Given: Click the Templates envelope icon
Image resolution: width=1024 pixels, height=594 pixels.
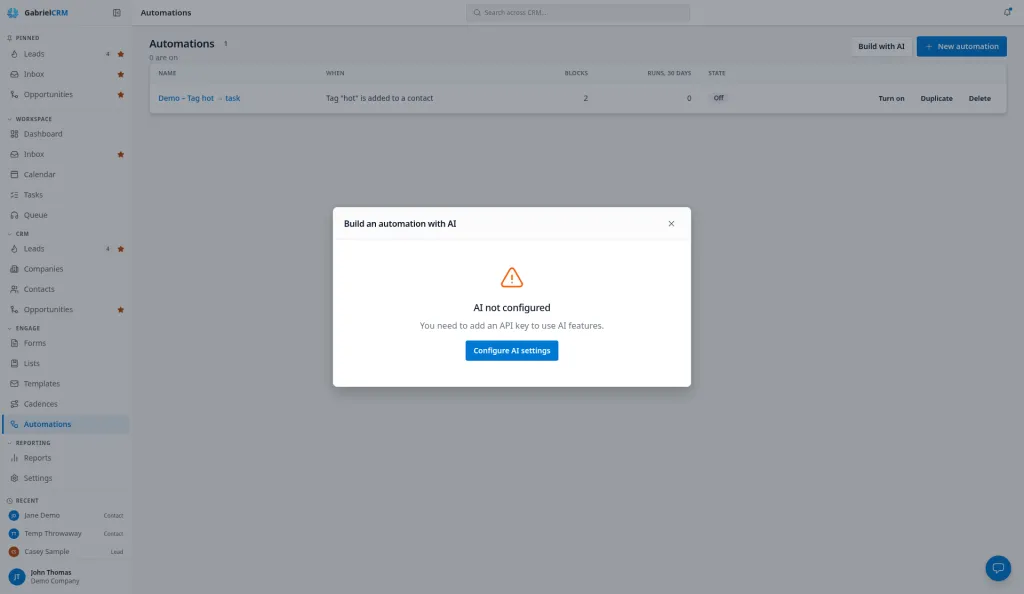Looking at the screenshot, I should (x=14, y=383).
